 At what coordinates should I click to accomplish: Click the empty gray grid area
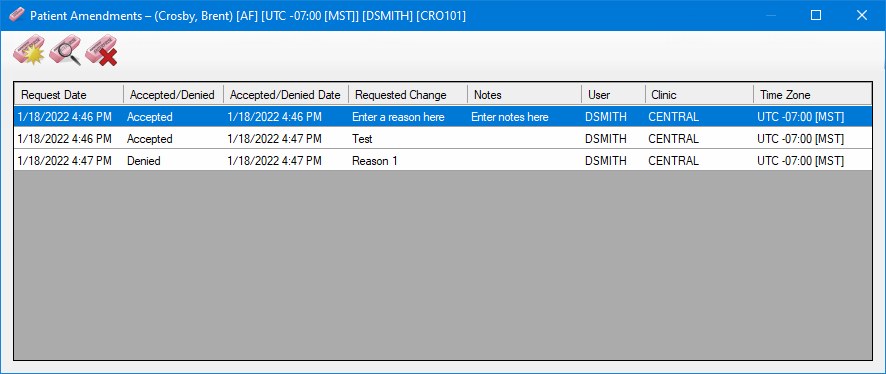443,264
